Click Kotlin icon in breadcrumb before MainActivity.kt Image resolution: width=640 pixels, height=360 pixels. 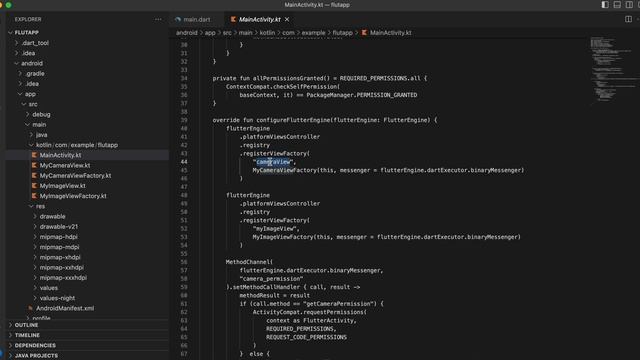(x=364, y=33)
